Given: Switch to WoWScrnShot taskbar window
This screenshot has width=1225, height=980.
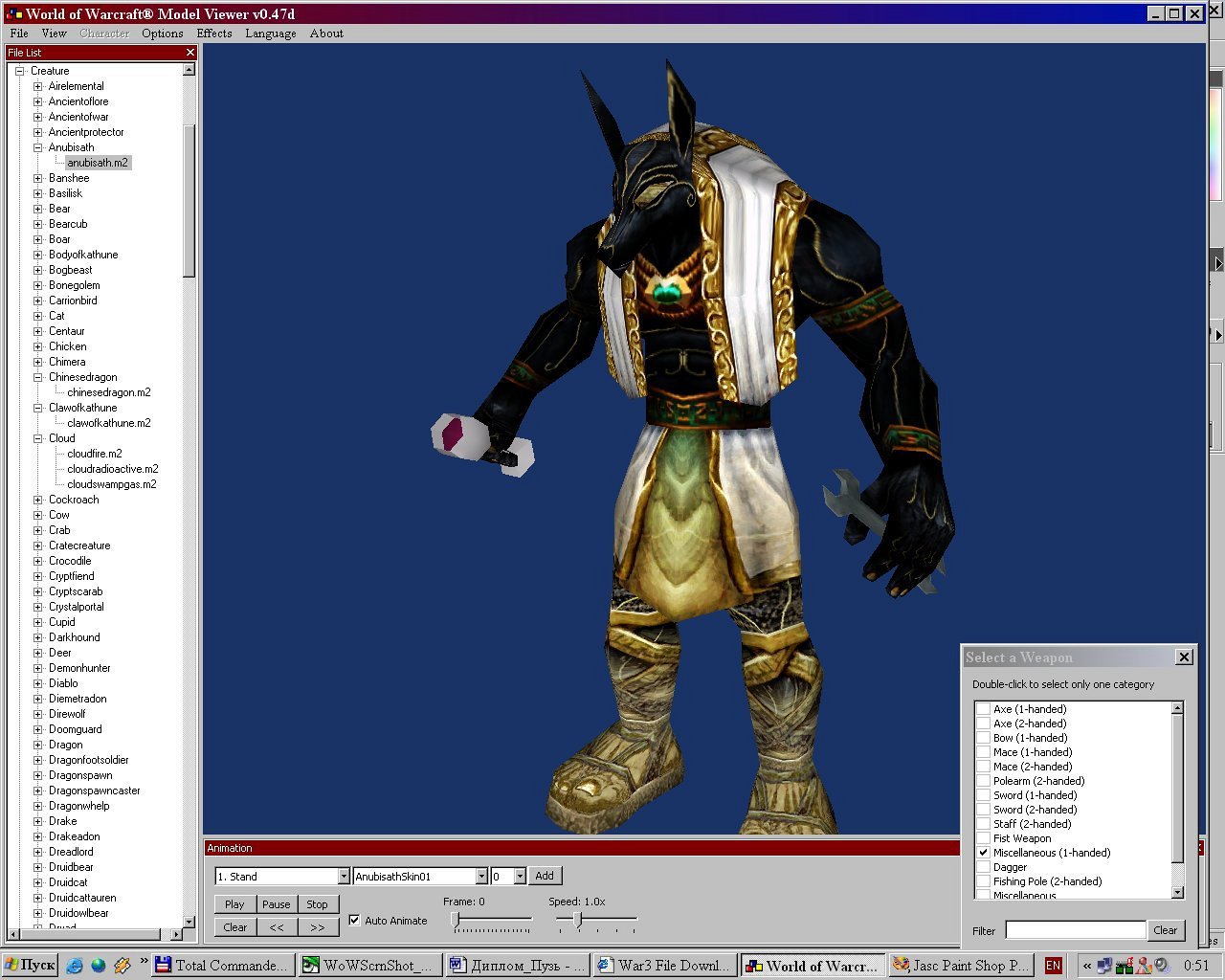Looking at the screenshot, I should [369, 966].
